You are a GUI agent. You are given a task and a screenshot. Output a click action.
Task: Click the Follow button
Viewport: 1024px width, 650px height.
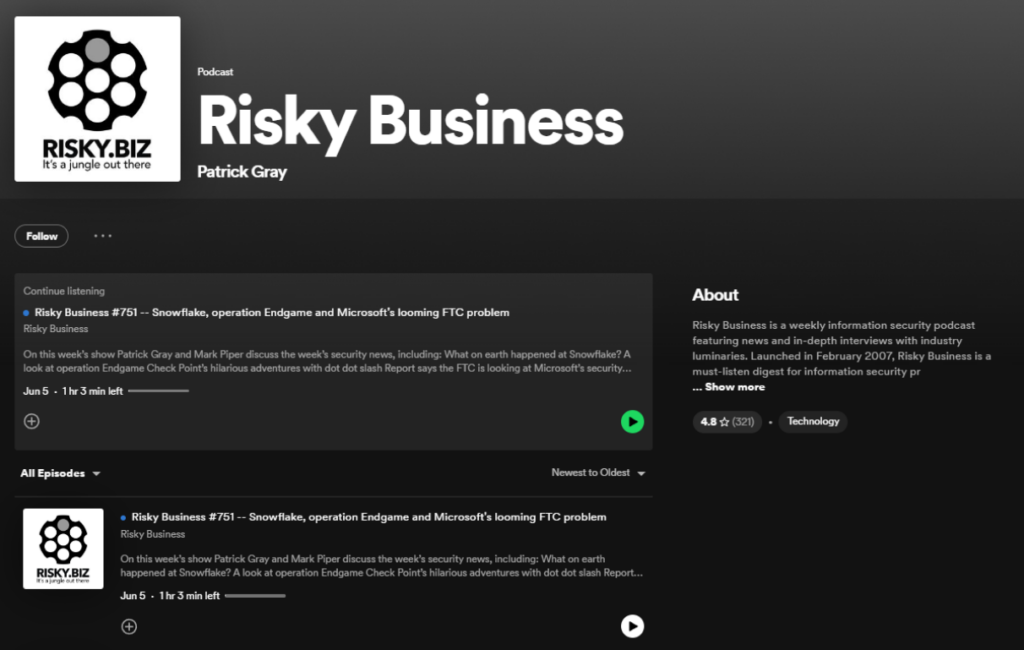click(41, 236)
